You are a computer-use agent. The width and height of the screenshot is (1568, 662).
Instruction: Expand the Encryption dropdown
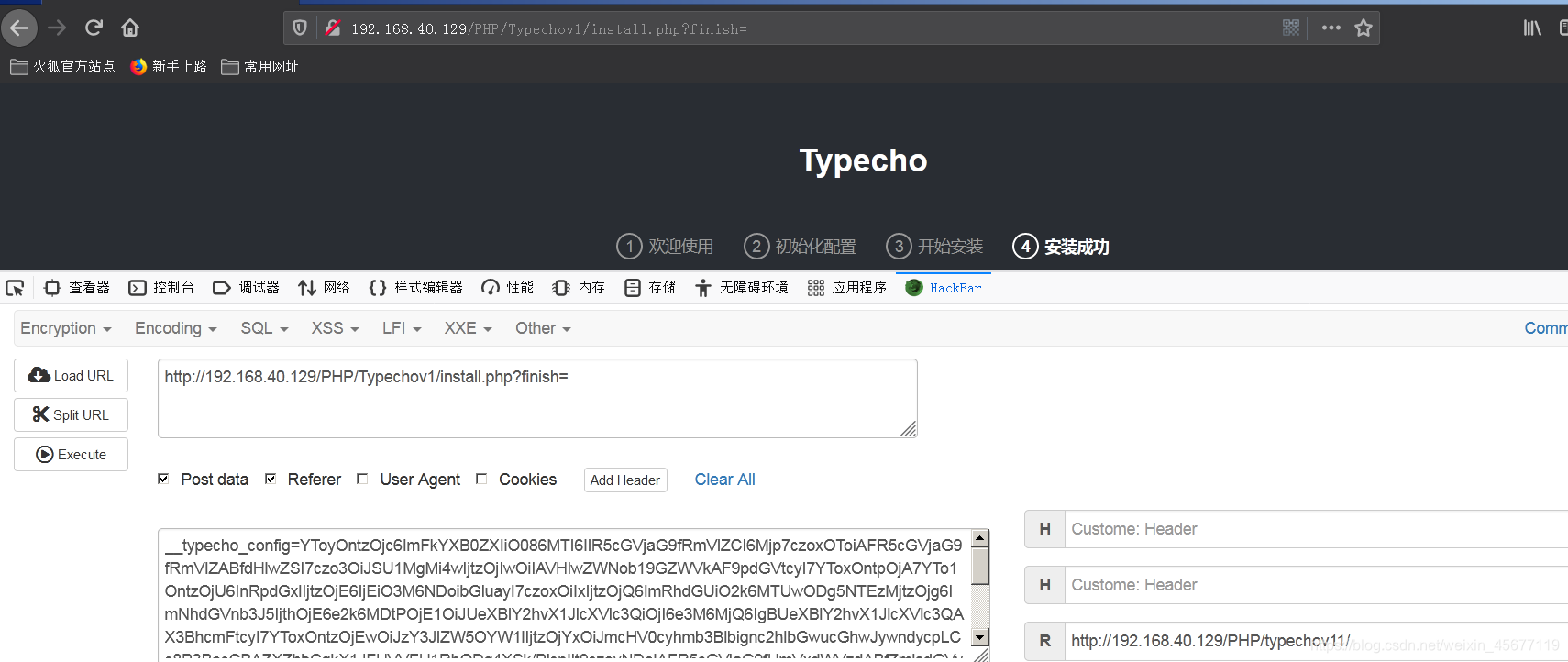(x=66, y=328)
